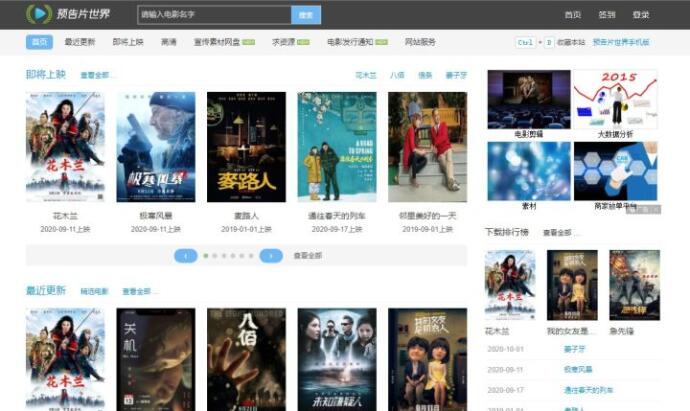Open the 商家放单平台 sidebar thumbnail

(615, 171)
